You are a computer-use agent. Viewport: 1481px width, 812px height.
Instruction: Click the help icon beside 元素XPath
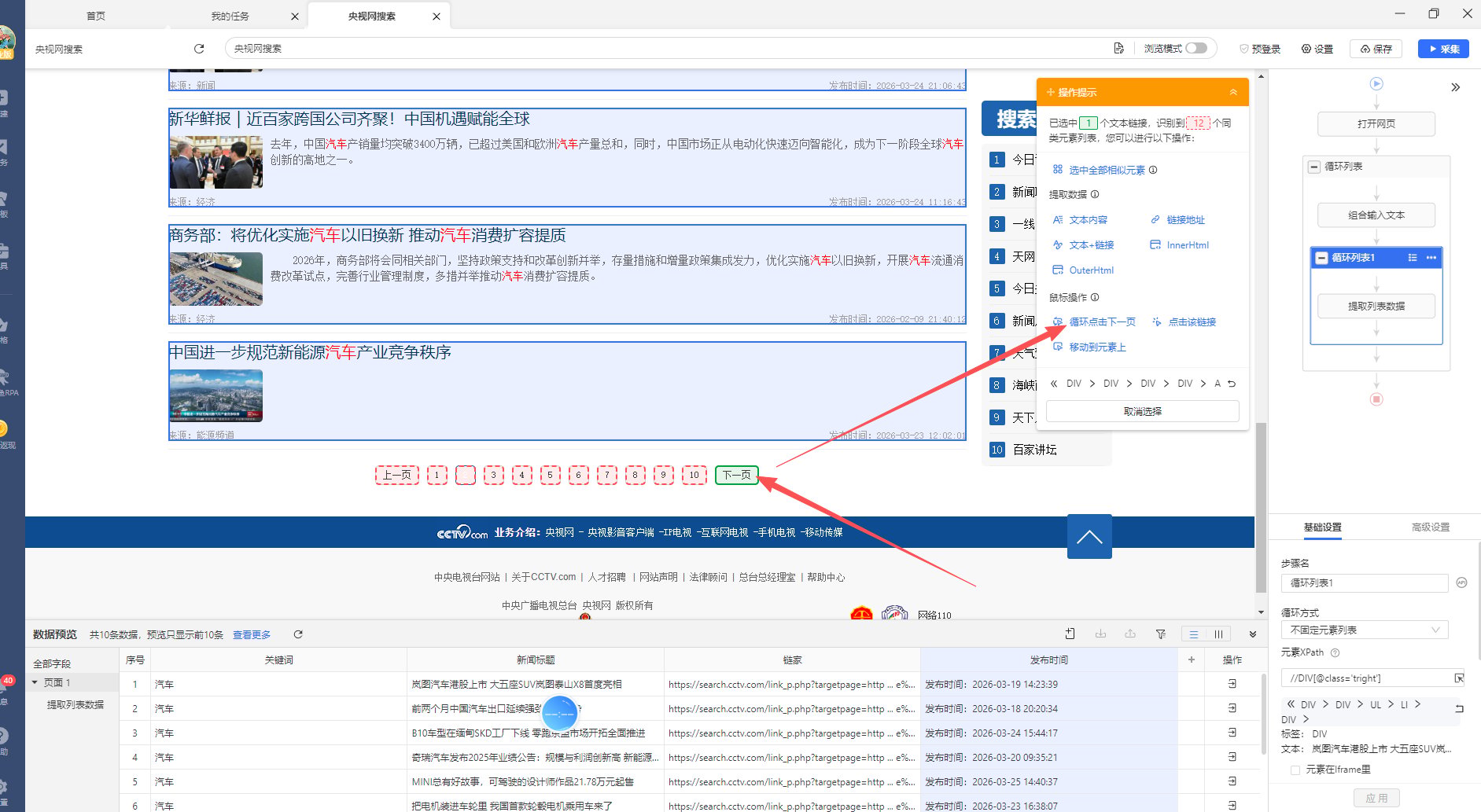[1335, 652]
